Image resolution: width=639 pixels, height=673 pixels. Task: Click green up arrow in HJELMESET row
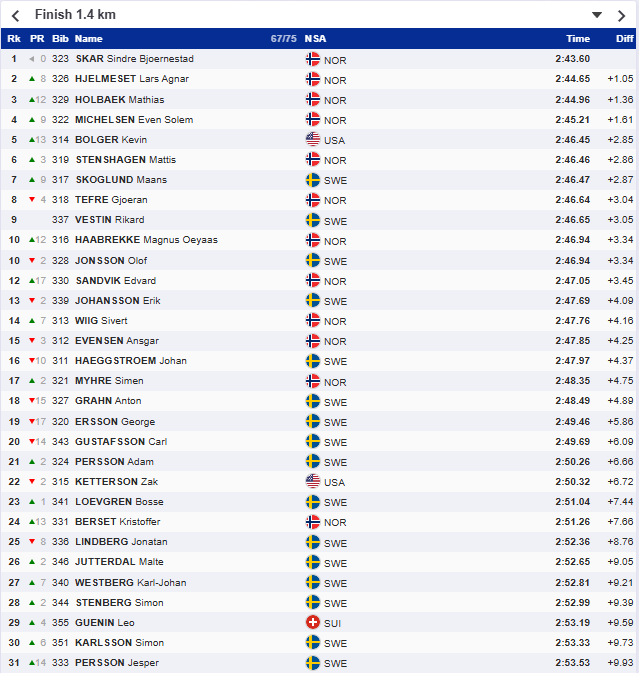[32, 79]
